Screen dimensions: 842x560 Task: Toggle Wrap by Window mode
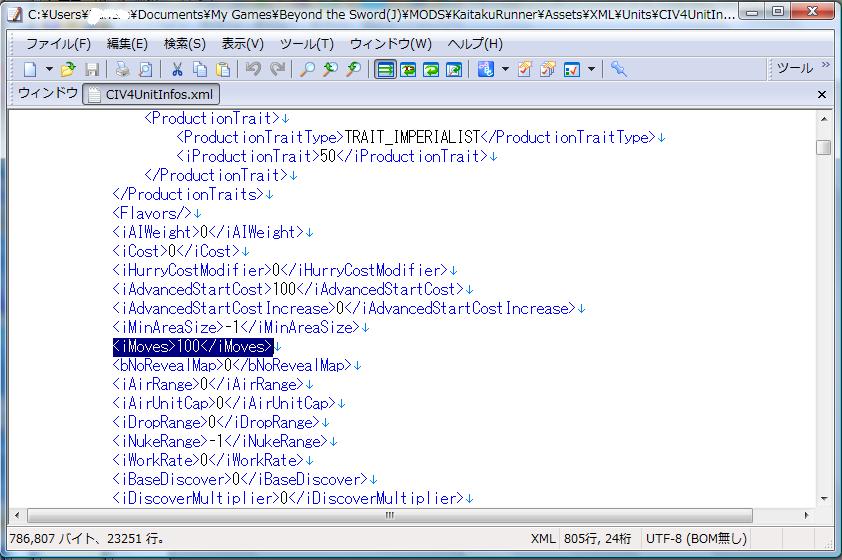431,70
